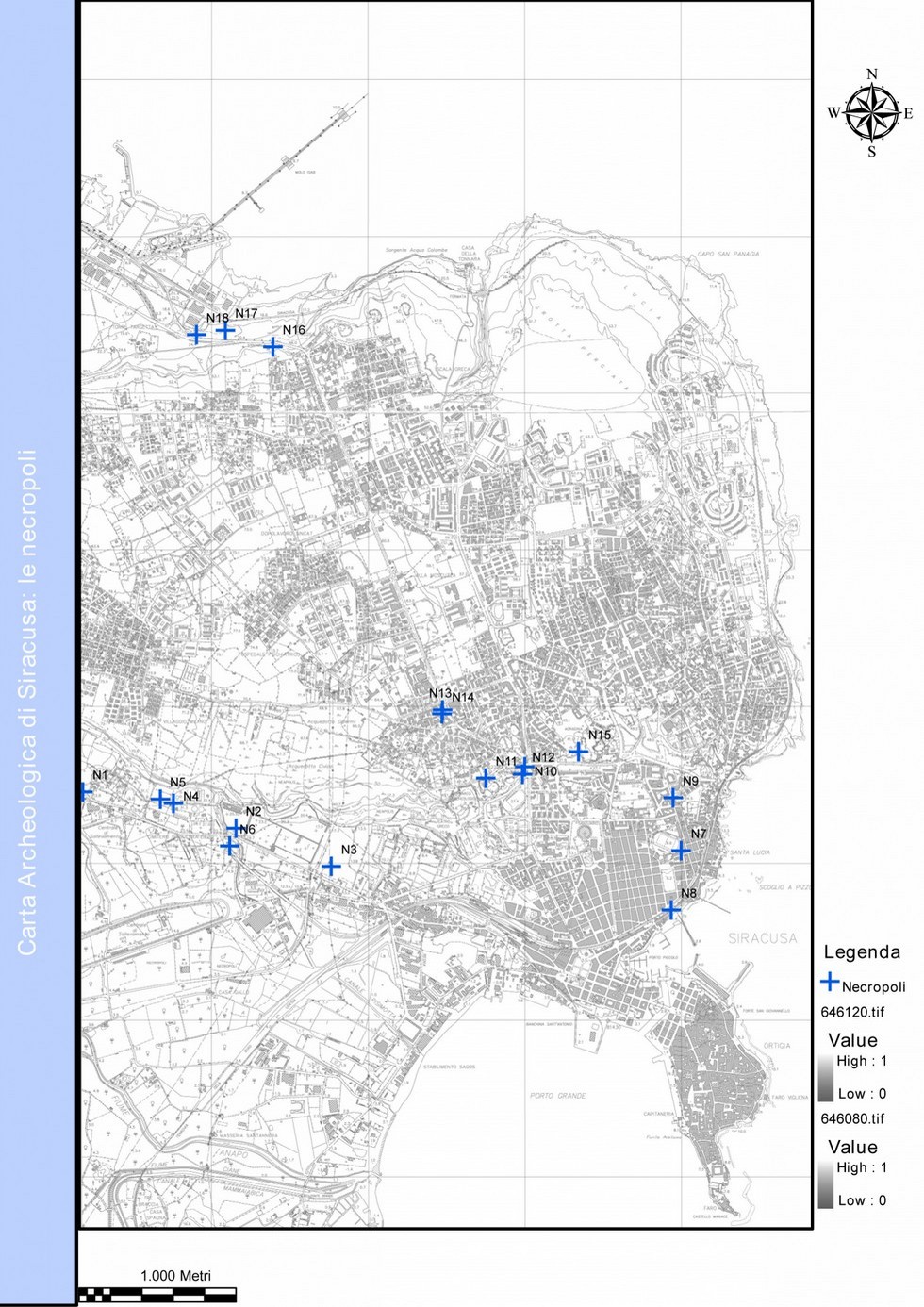924x1307 pixels.
Task: Click the N11 necropolis cross
Action: [x=486, y=778]
